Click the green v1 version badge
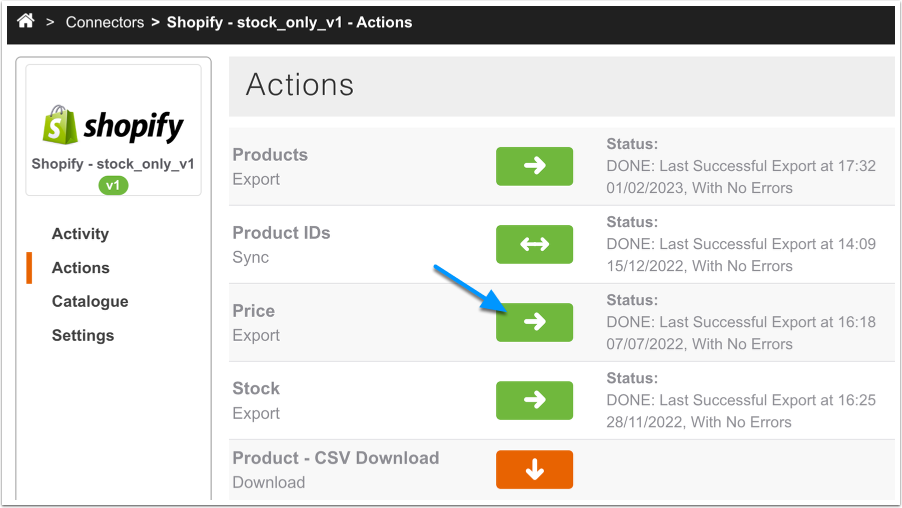 click(x=113, y=185)
